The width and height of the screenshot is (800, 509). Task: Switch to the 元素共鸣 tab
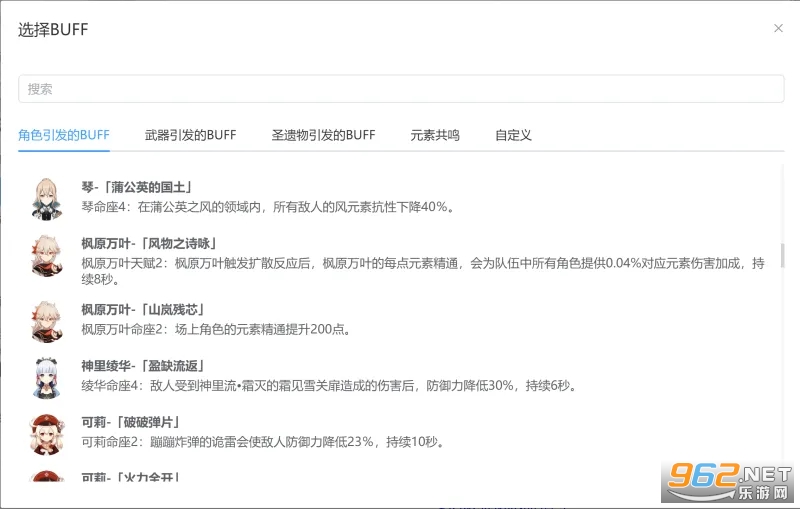[435, 135]
